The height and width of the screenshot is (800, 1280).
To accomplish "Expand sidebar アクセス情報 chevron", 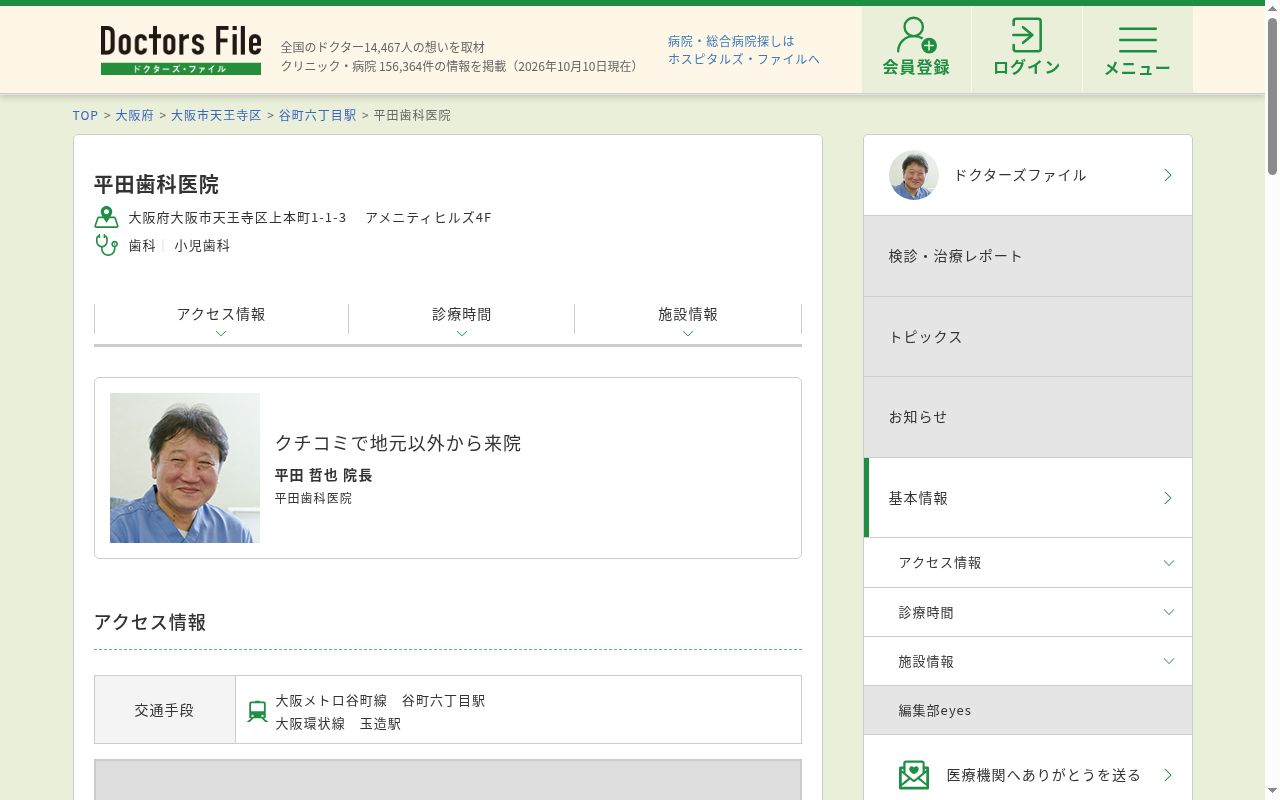I will 1169,563.
